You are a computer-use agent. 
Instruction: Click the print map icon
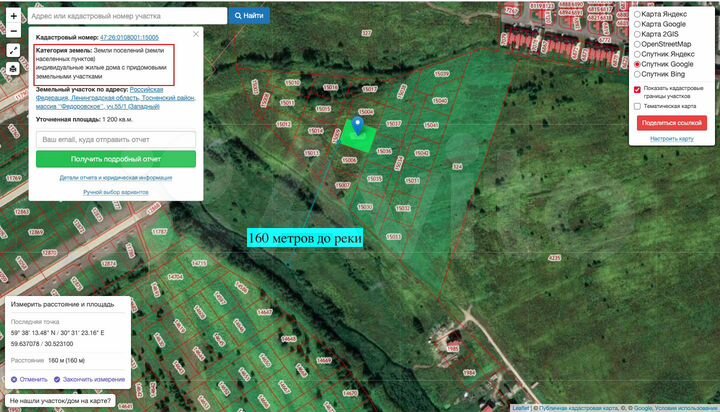click(x=13, y=69)
